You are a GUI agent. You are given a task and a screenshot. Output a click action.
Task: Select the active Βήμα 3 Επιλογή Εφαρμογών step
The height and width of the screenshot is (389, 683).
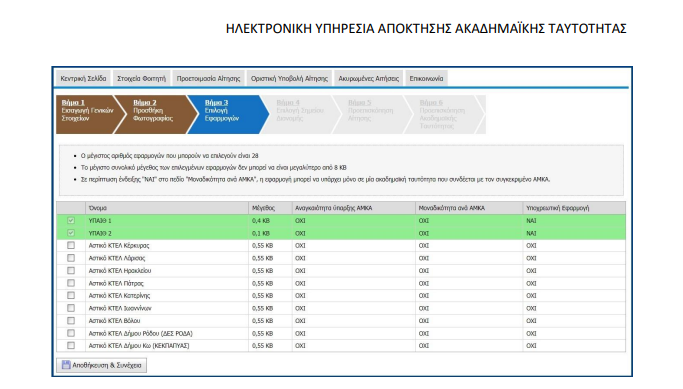point(227,115)
